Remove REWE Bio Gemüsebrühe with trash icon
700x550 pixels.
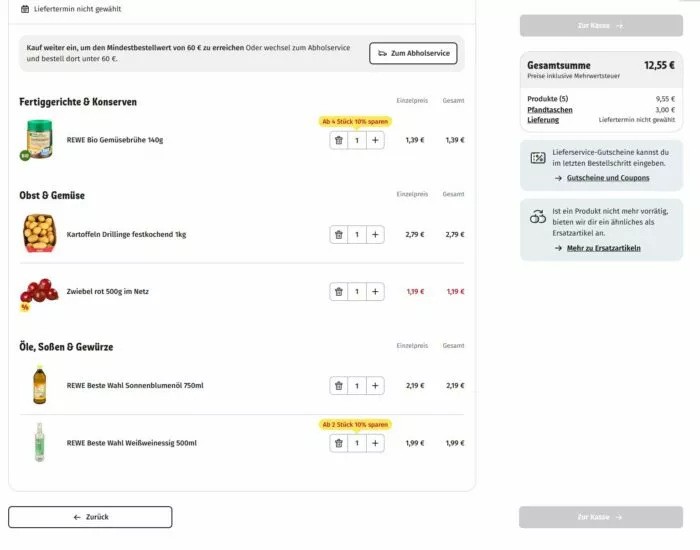coord(338,141)
